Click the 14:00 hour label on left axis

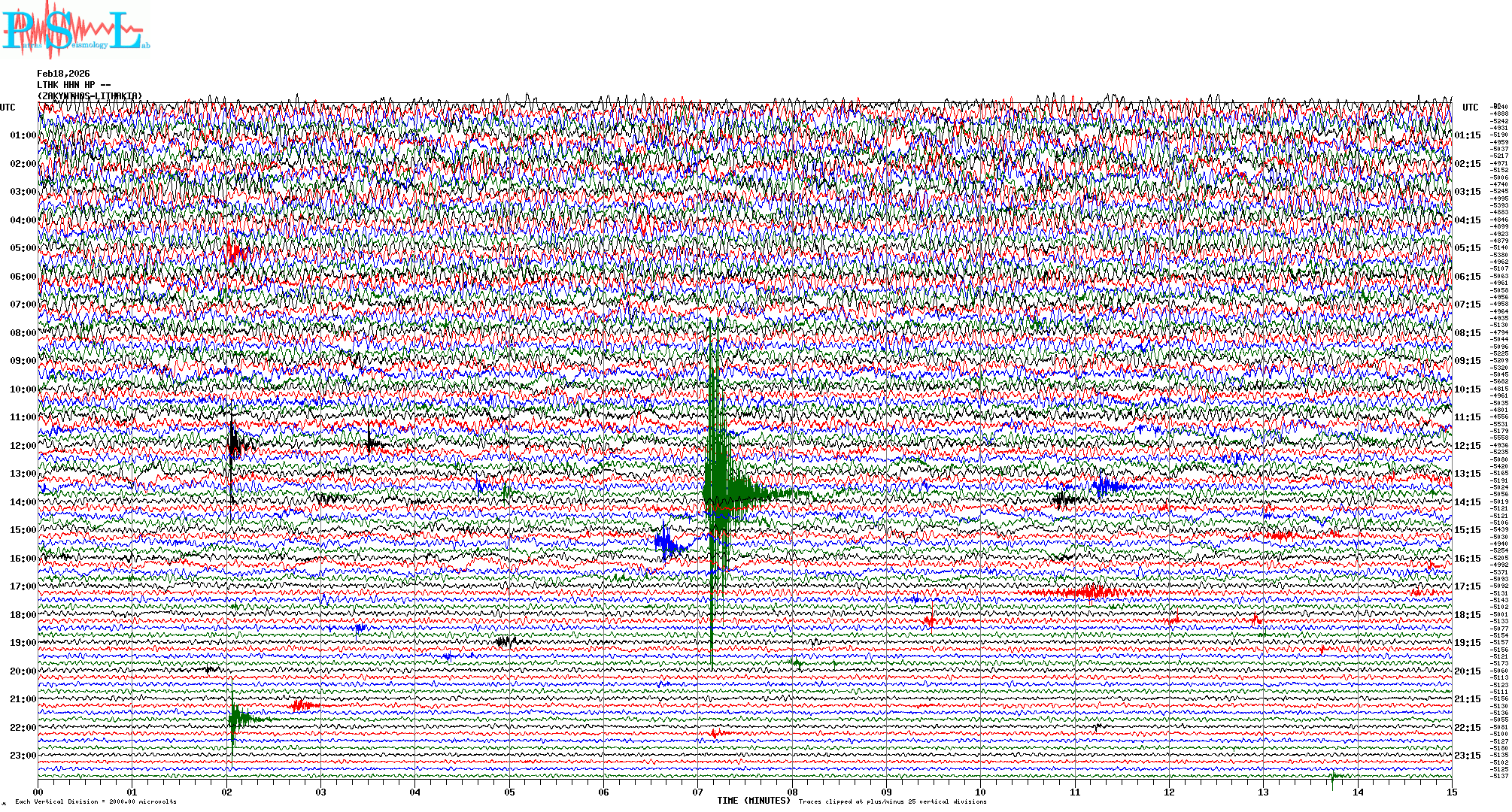(23, 502)
